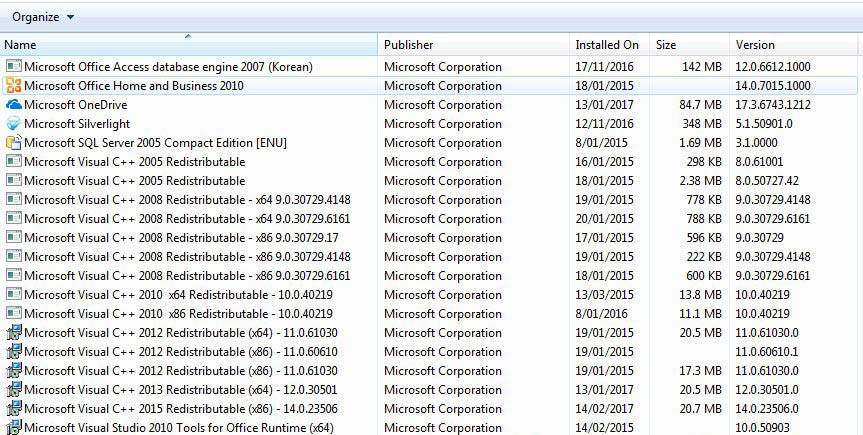
Task: Click install date 14/02/2017
Action: [604, 409]
